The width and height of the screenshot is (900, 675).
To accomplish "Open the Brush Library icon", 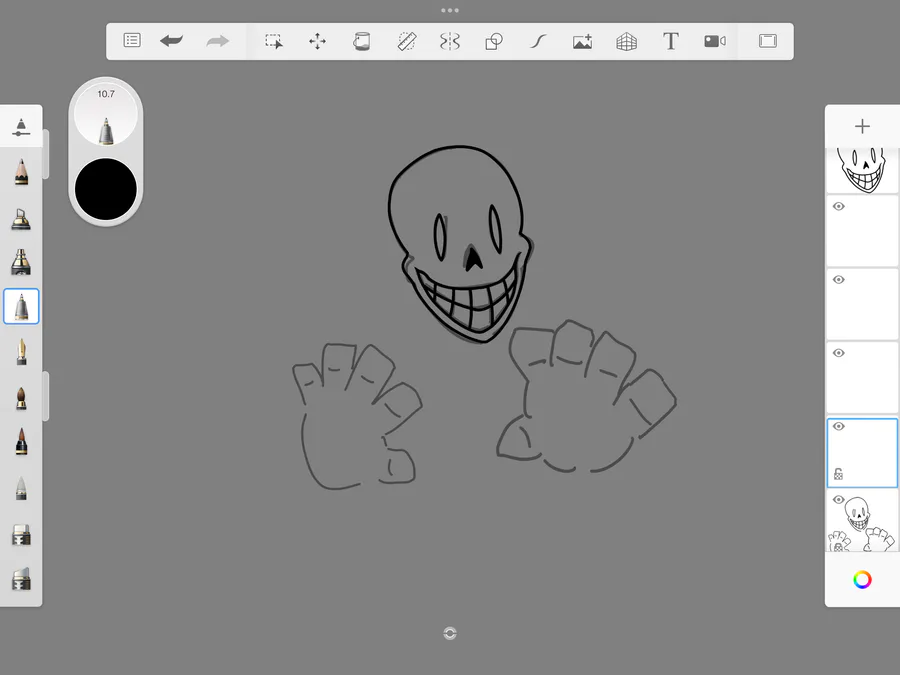I will coord(21,127).
